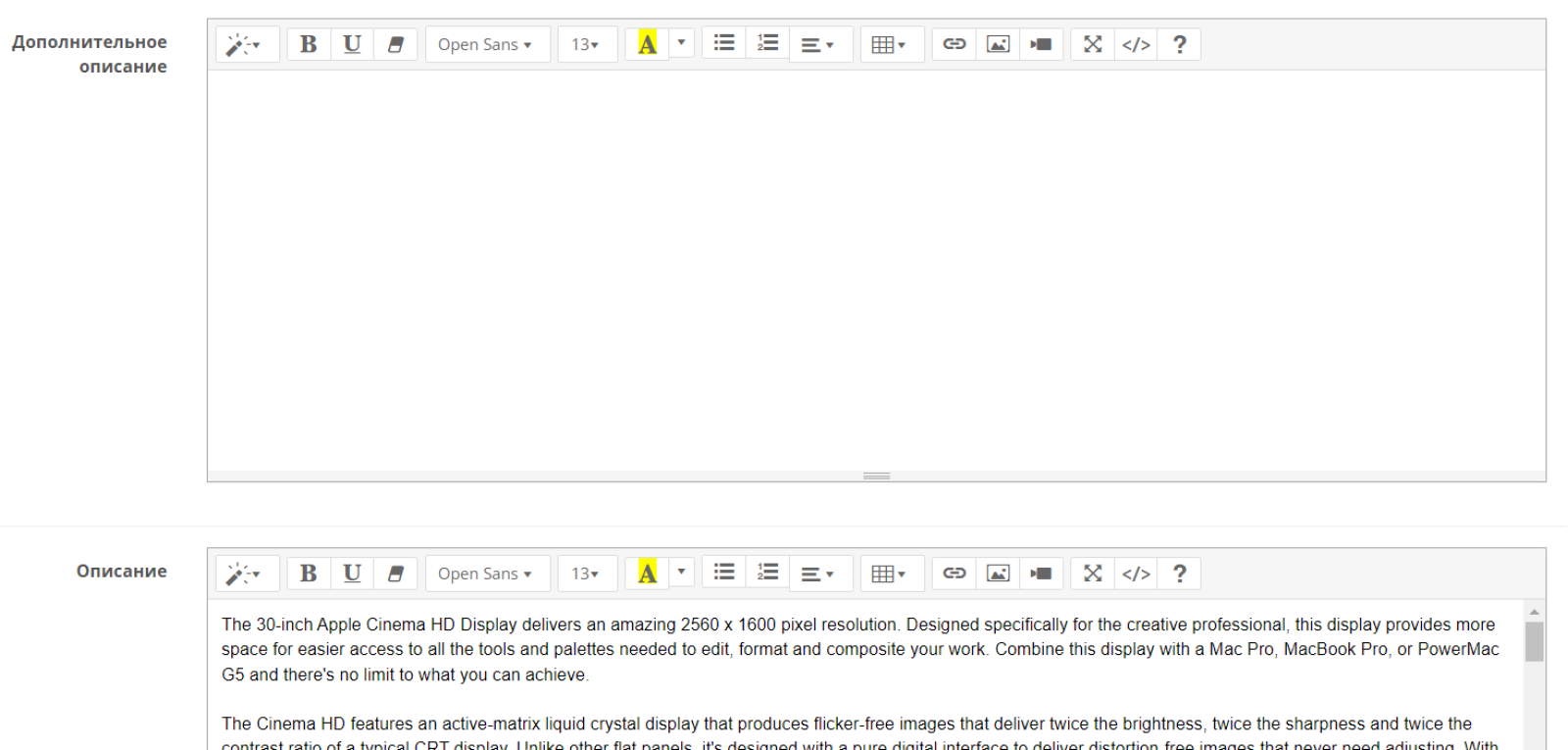1568x750 pixels.
Task: Click the Дополнительное описание field label
Action: pyautogui.click(x=89, y=54)
